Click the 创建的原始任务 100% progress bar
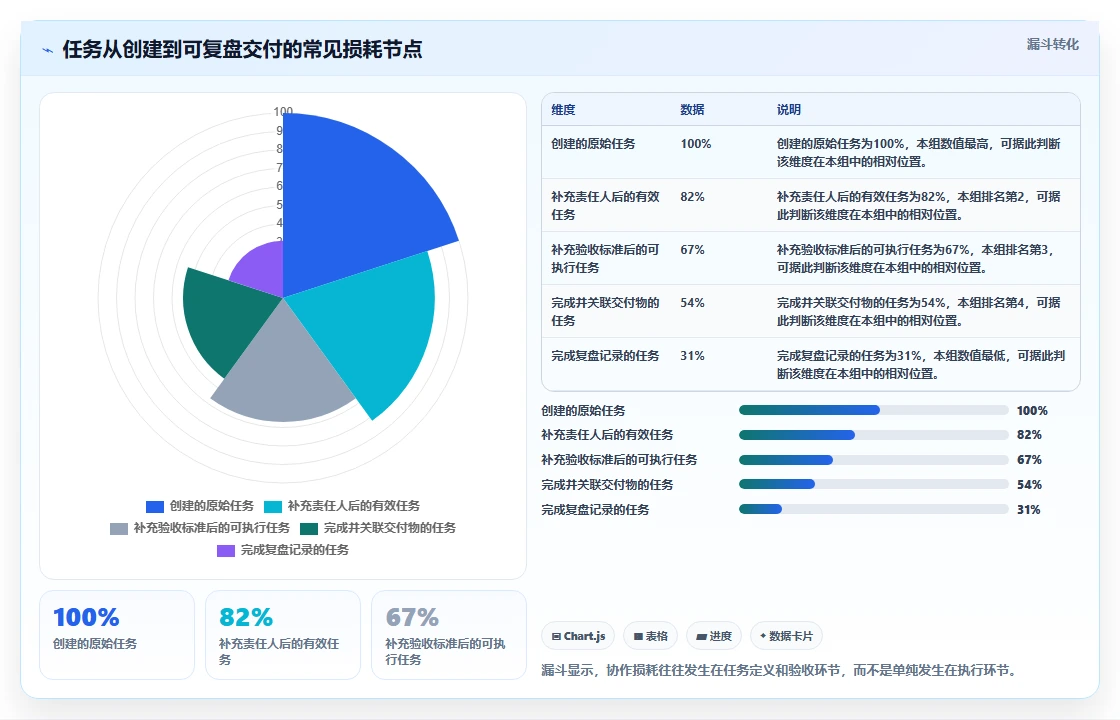The image size is (1120, 720). 874,410
